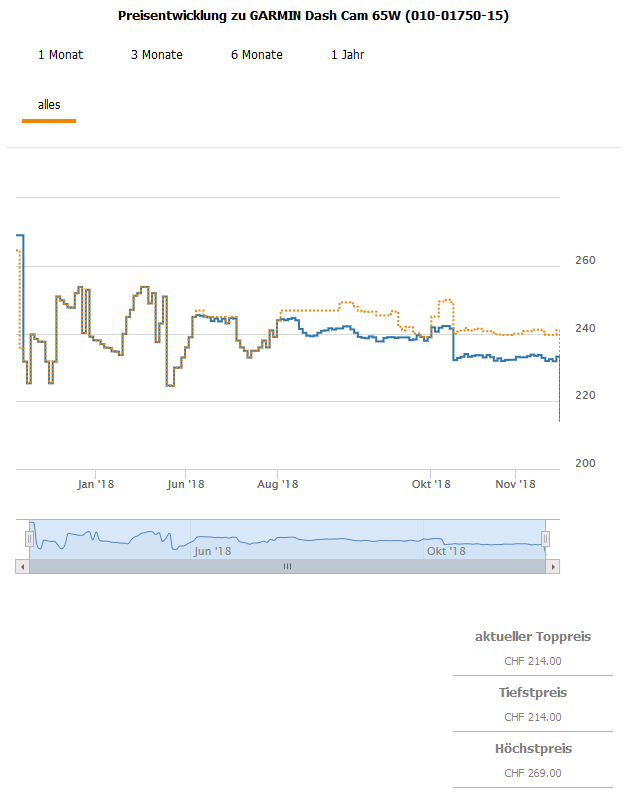Click the aktueller Toppreis heading
627x798 pixels.
point(532,637)
